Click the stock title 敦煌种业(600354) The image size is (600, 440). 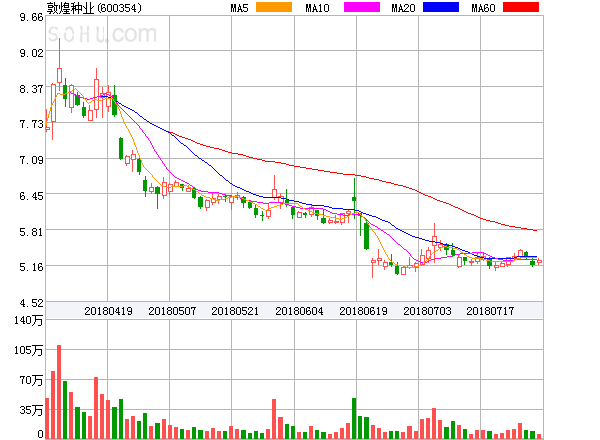[x=94, y=8]
